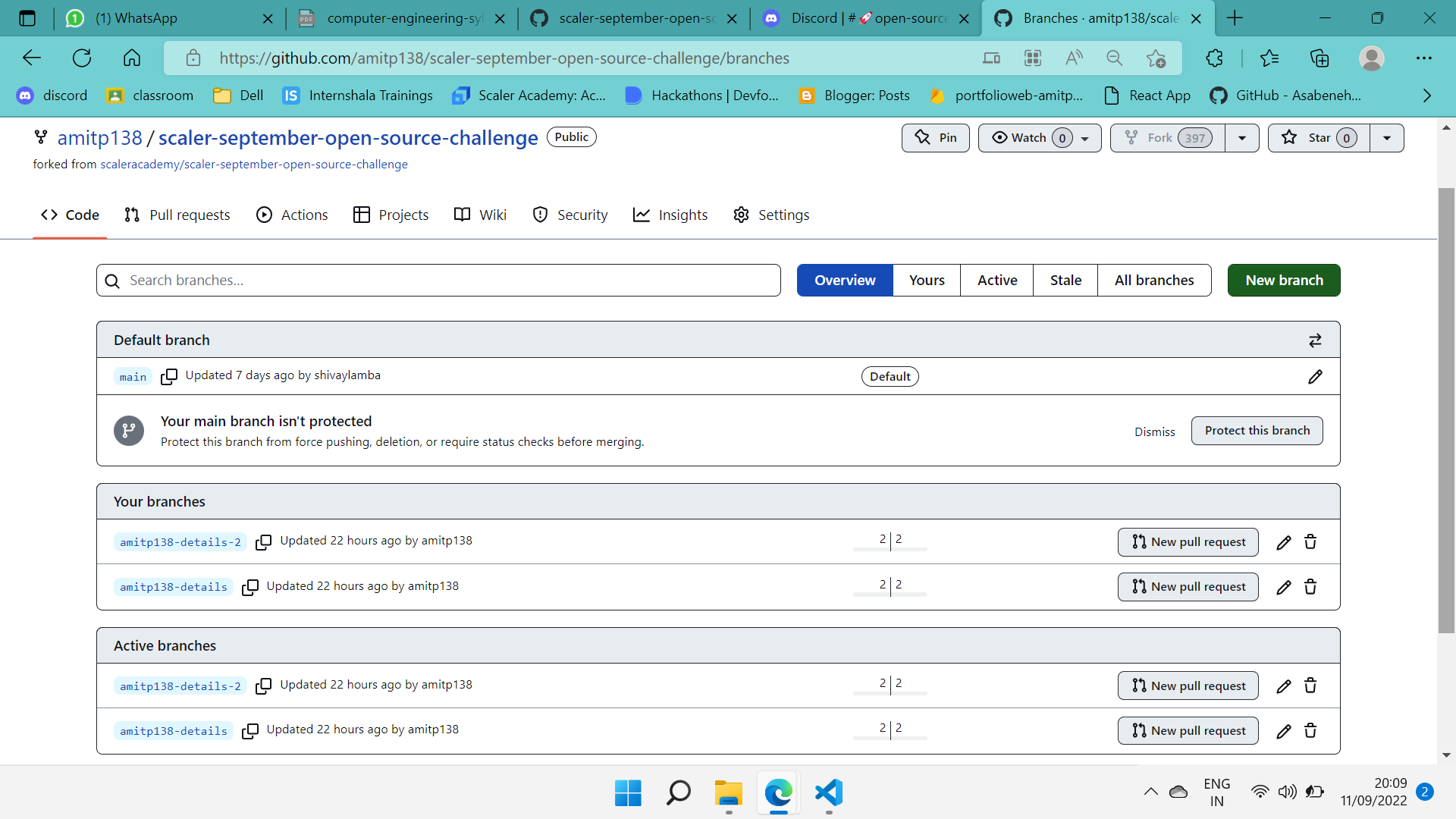Click inside the Search branches field

click(438, 280)
